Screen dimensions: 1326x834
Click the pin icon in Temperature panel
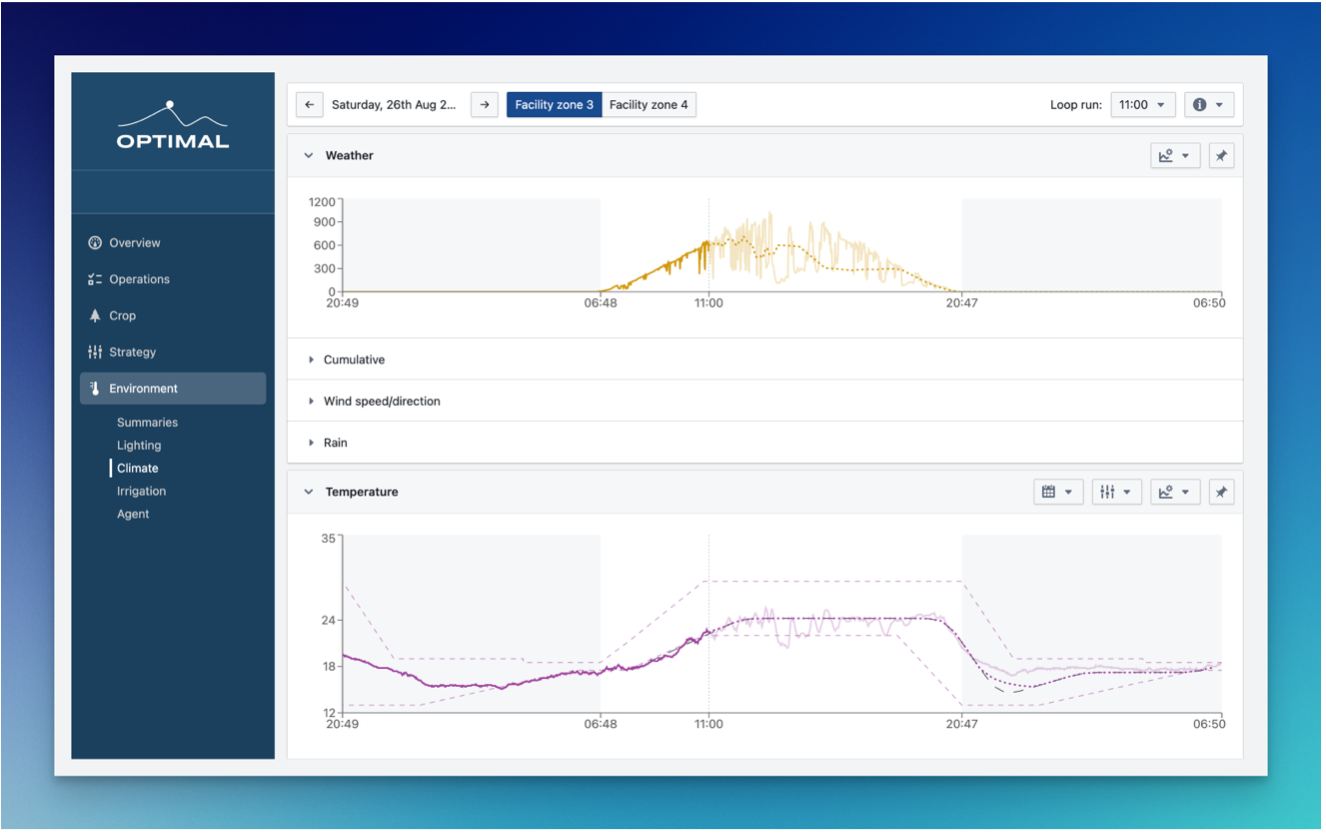(1221, 492)
